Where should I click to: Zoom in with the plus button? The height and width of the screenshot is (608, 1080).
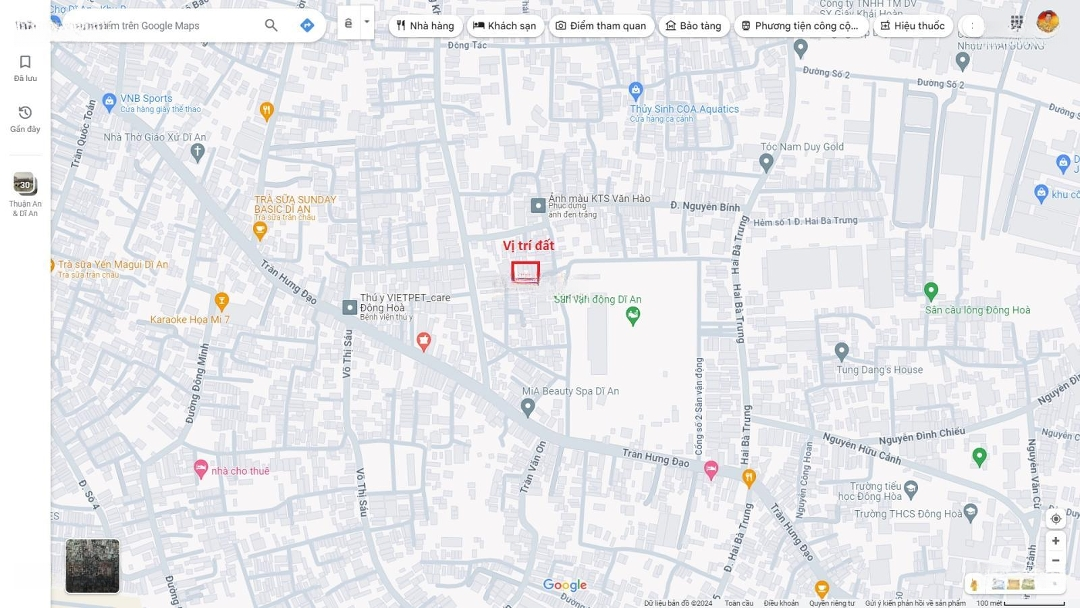[1055, 541]
